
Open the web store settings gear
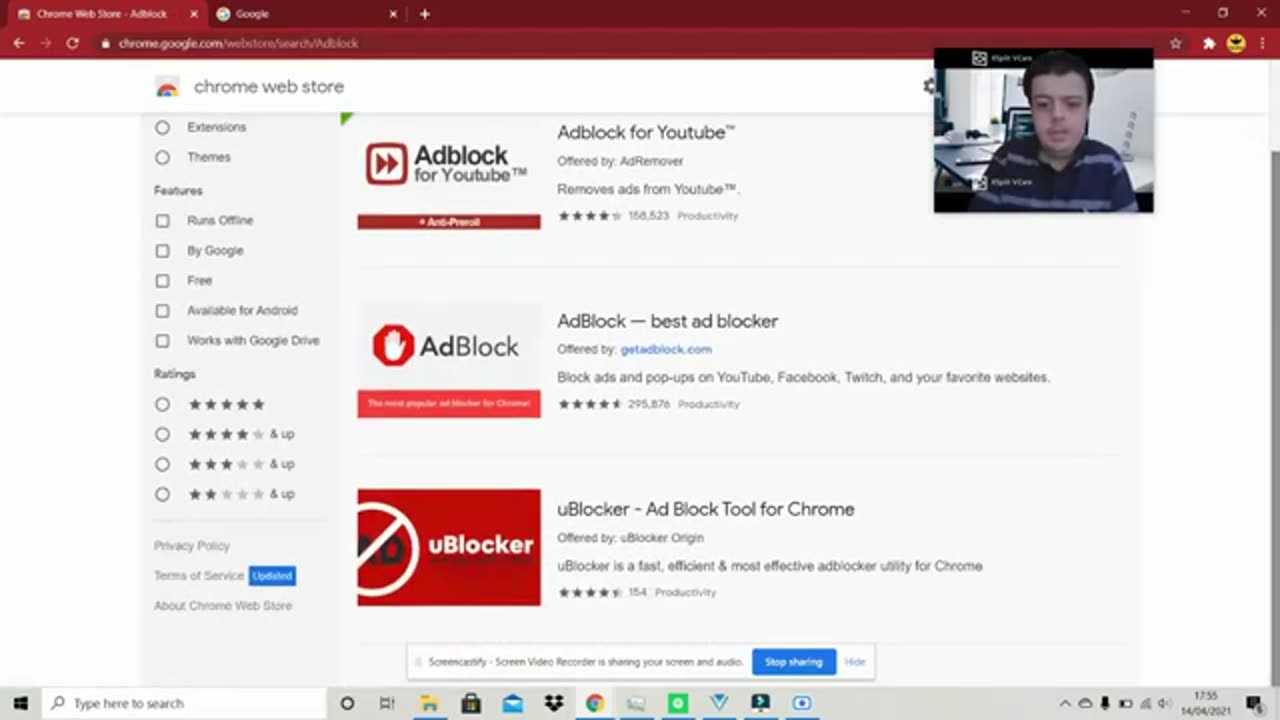click(929, 86)
